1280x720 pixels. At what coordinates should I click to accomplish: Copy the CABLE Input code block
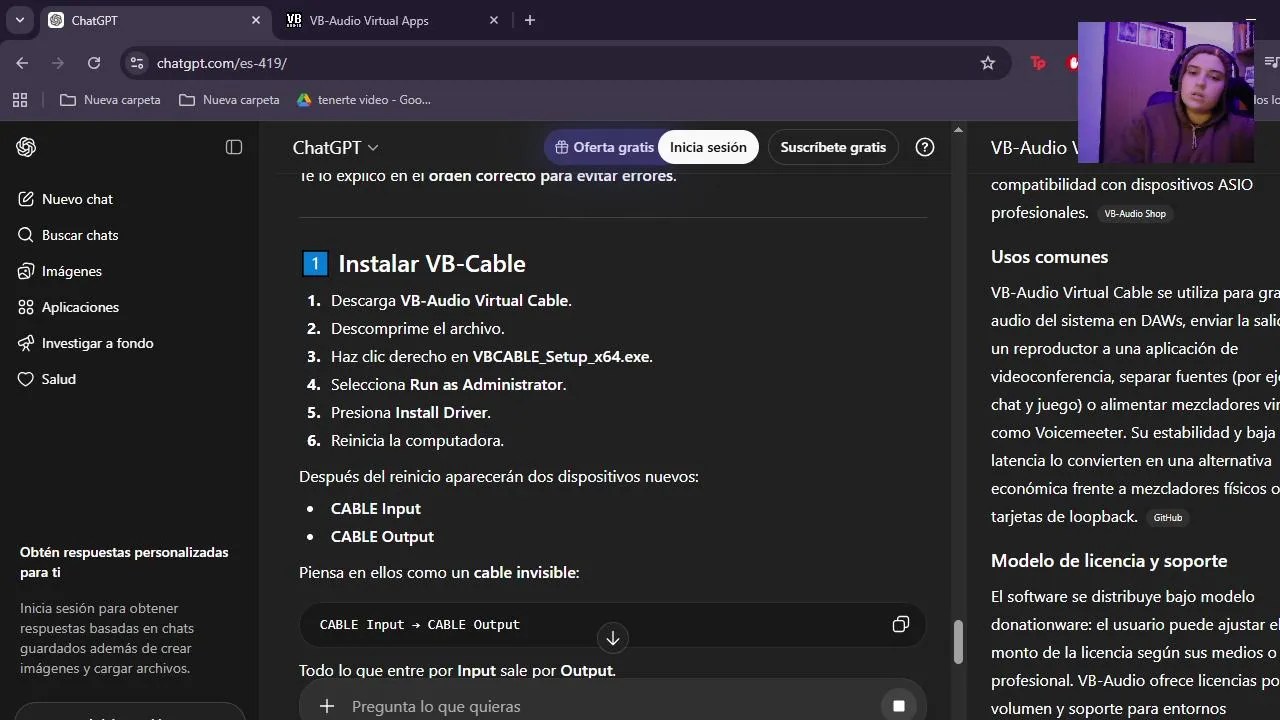pos(900,624)
